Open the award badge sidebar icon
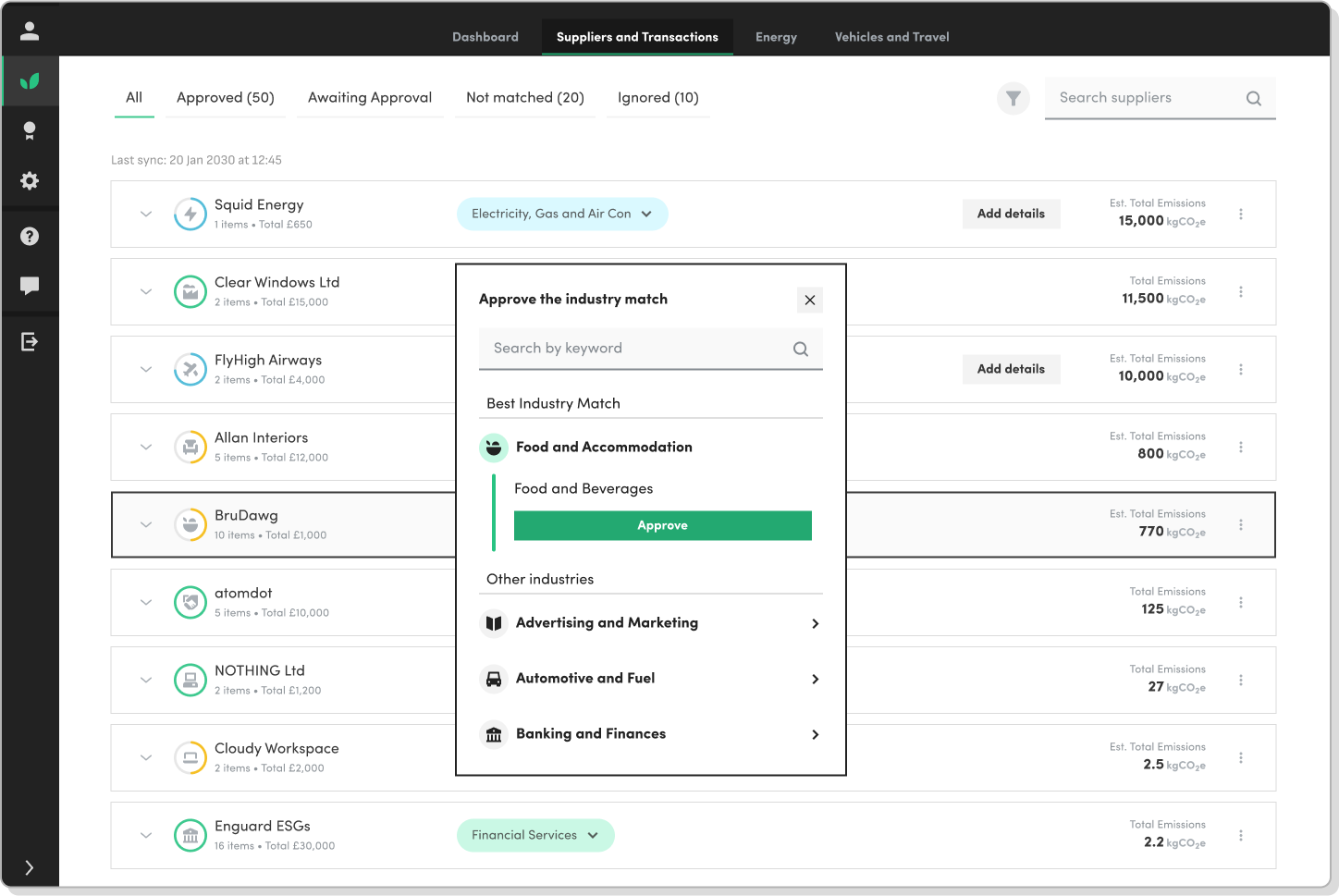Viewport: 1339px width, 896px height. (x=30, y=130)
